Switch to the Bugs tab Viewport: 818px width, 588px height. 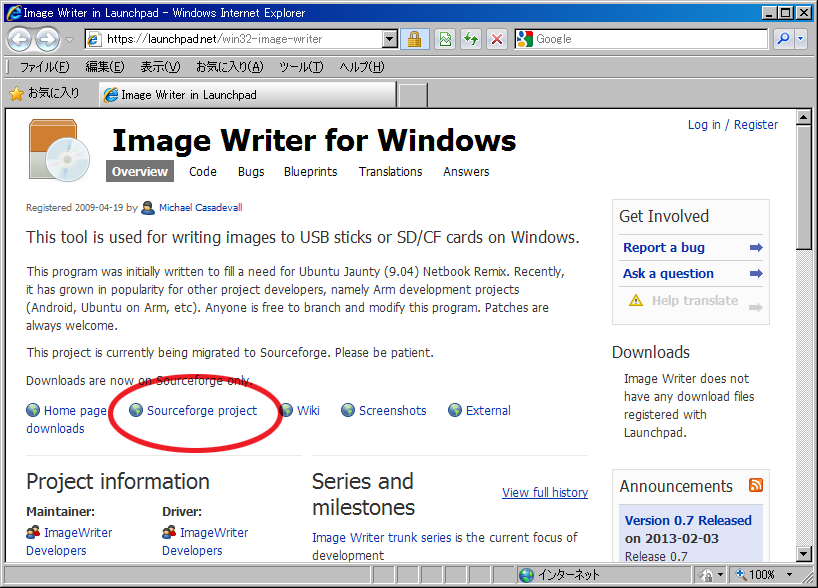[251, 172]
